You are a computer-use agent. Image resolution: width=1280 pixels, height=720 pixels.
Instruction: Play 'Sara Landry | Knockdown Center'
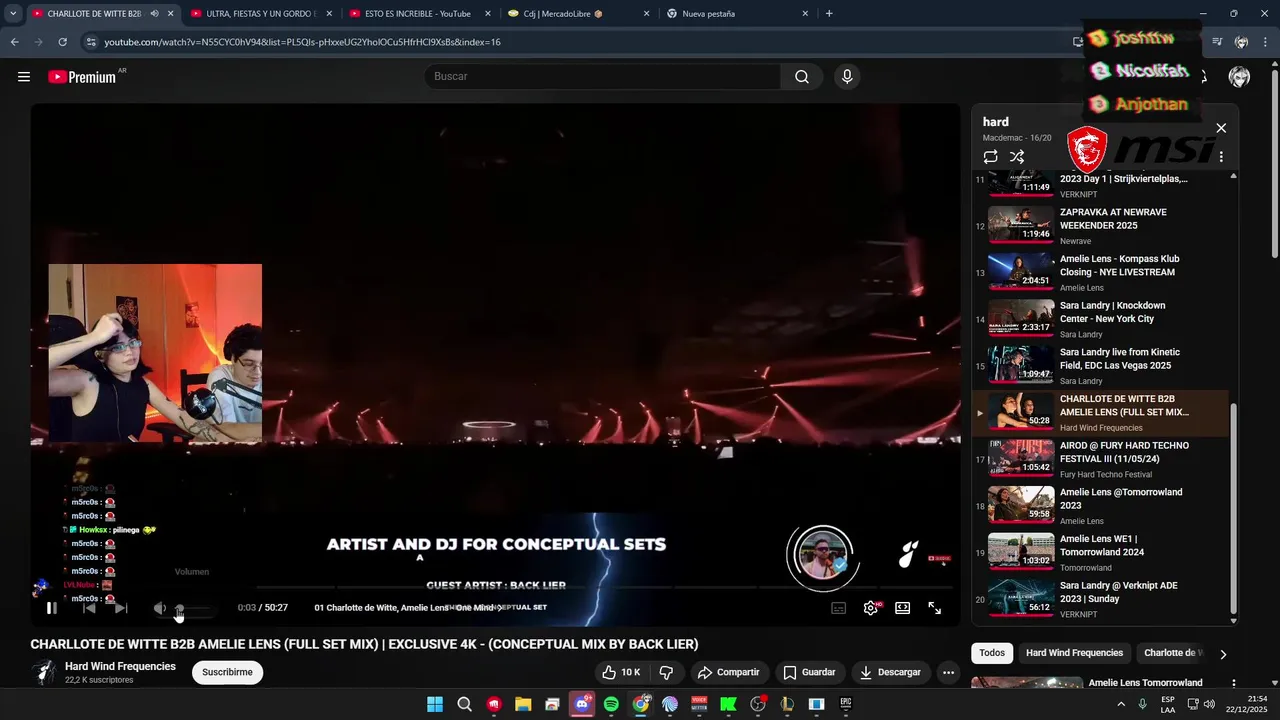(1100, 319)
